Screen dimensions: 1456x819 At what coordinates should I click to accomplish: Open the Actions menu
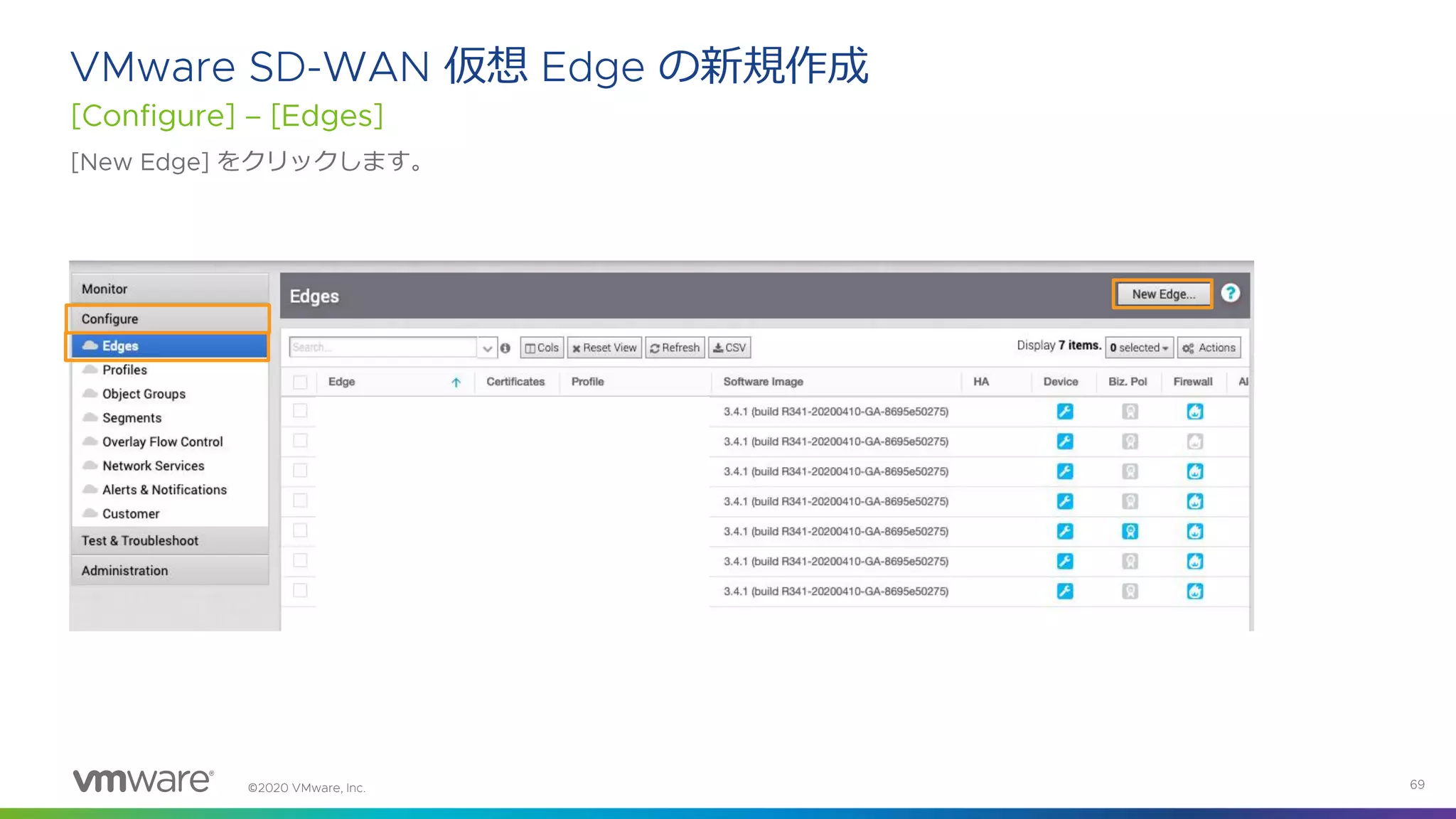tap(1209, 348)
